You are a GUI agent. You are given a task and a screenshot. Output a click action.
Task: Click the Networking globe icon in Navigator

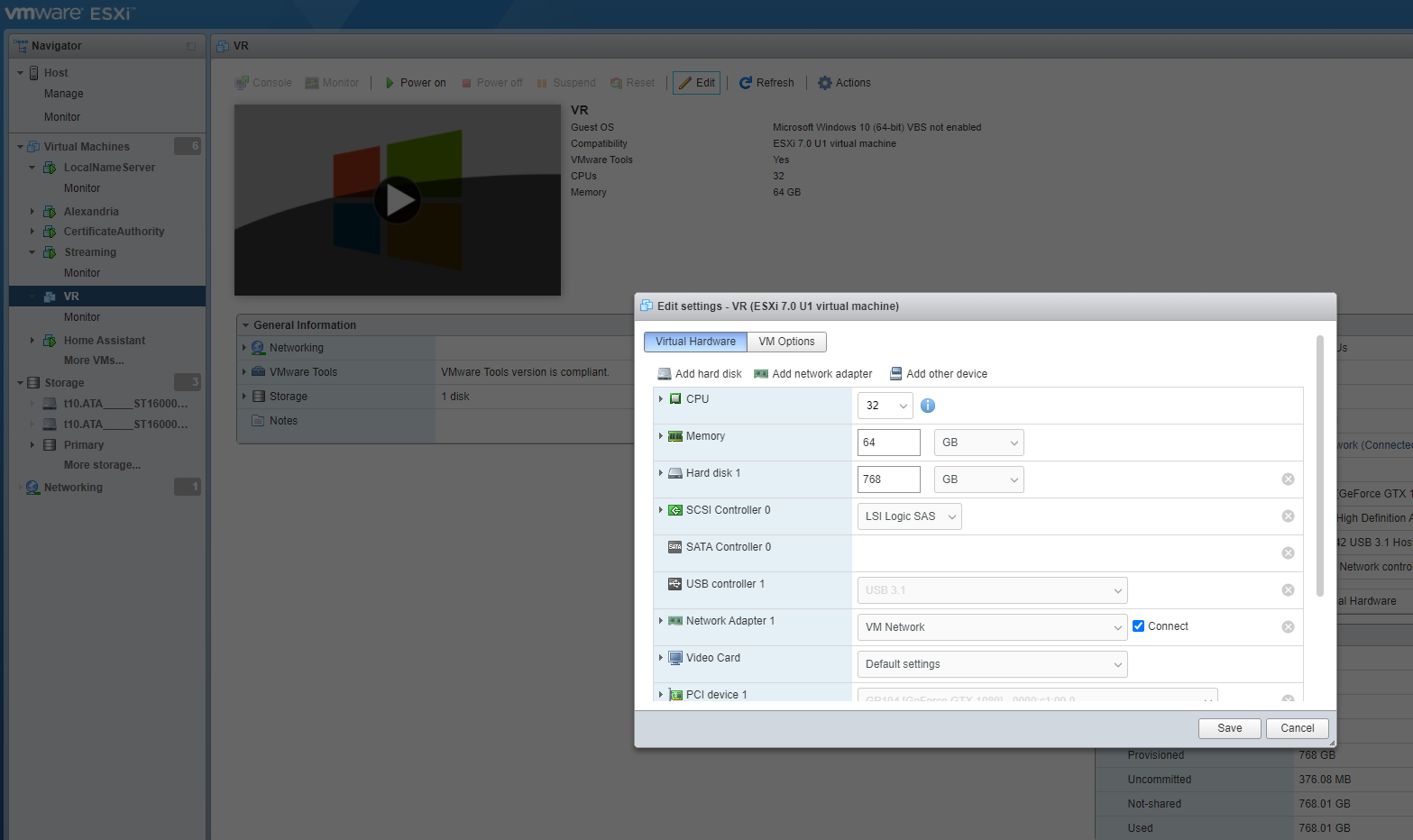(x=33, y=488)
